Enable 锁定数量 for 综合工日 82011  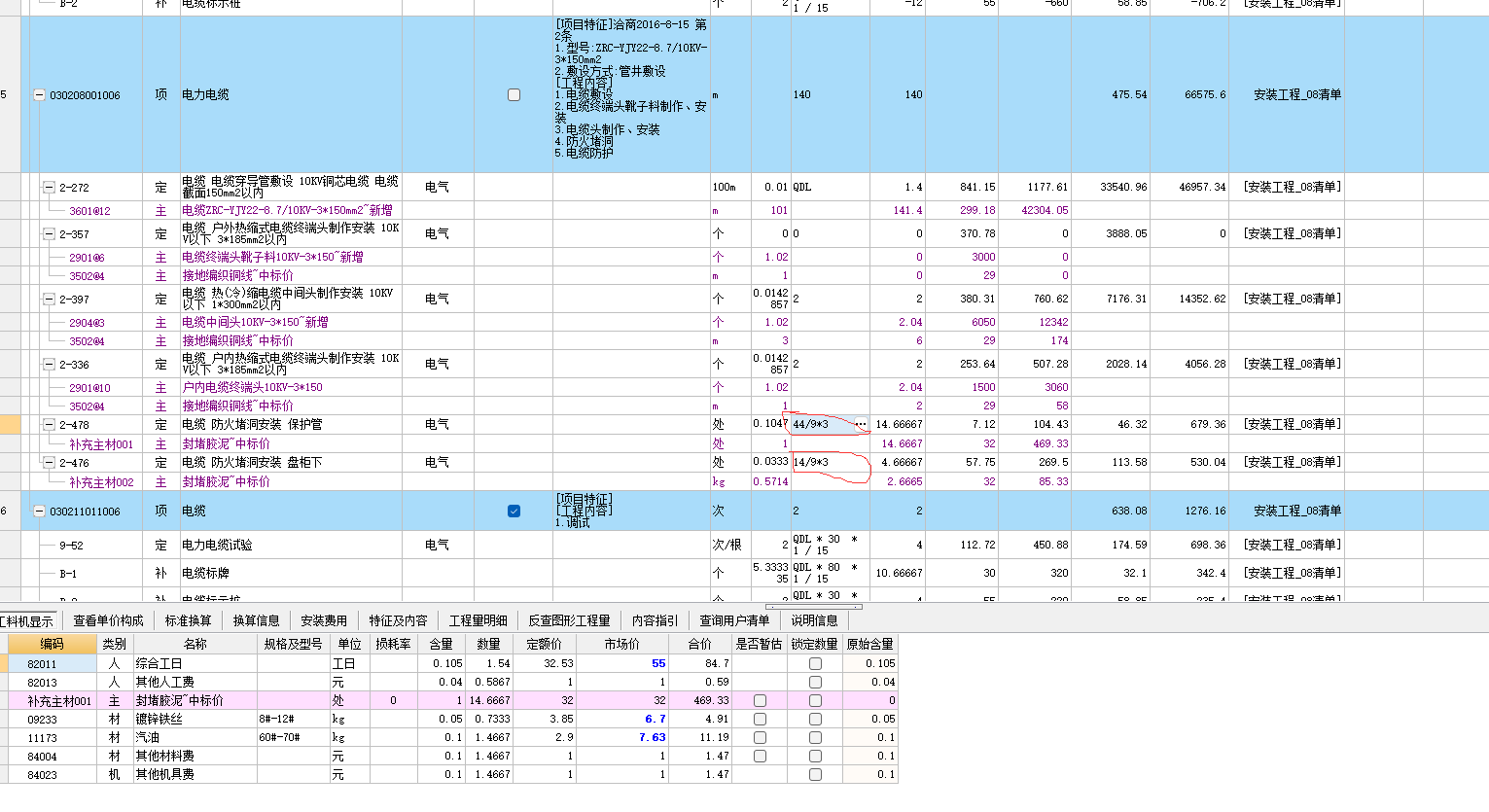[x=815, y=663]
